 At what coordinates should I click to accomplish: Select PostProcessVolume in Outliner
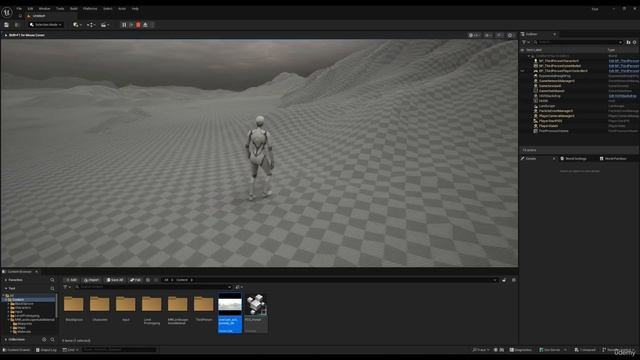553,131
